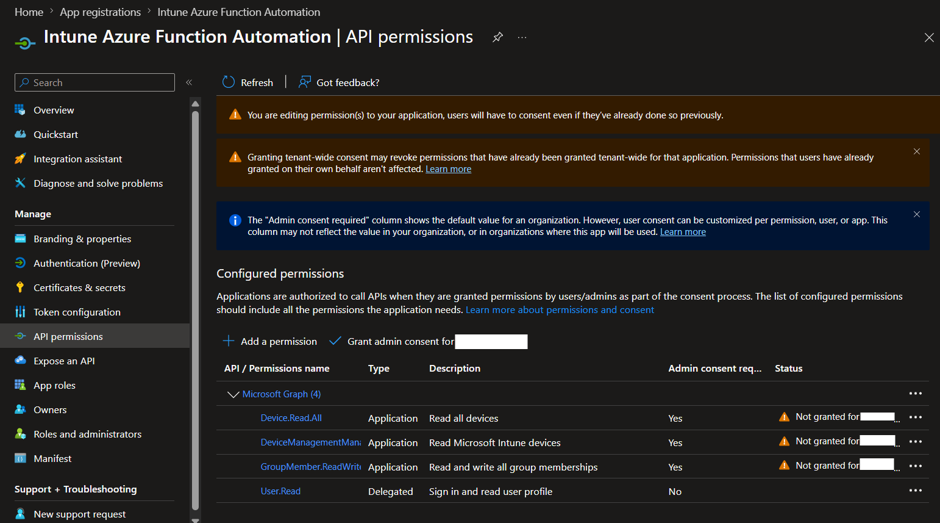The image size is (940, 523).
Task: Open the User.Read permission link
Action: pos(281,491)
